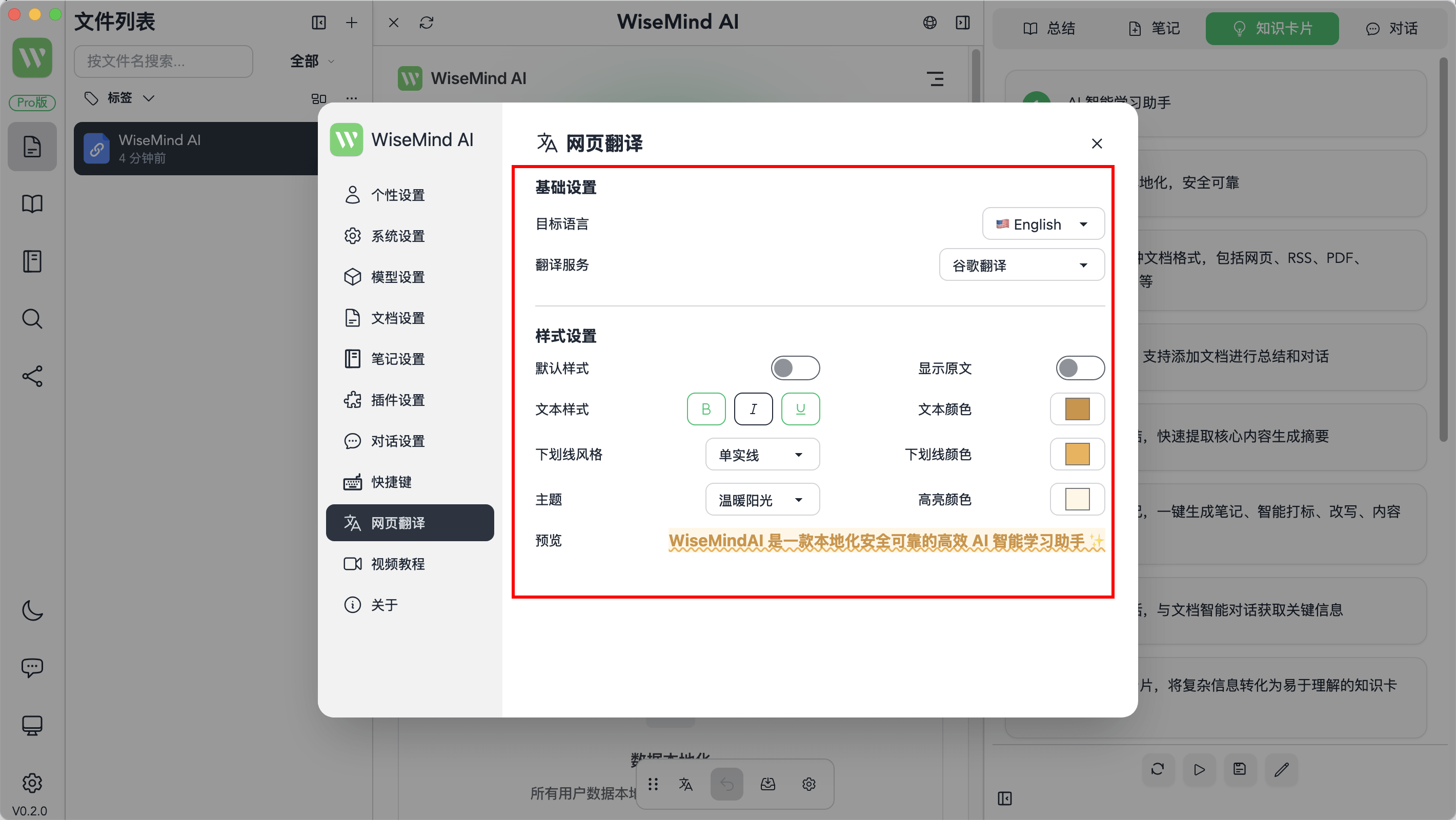Open settings gear at sidebar bottom

(x=32, y=783)
